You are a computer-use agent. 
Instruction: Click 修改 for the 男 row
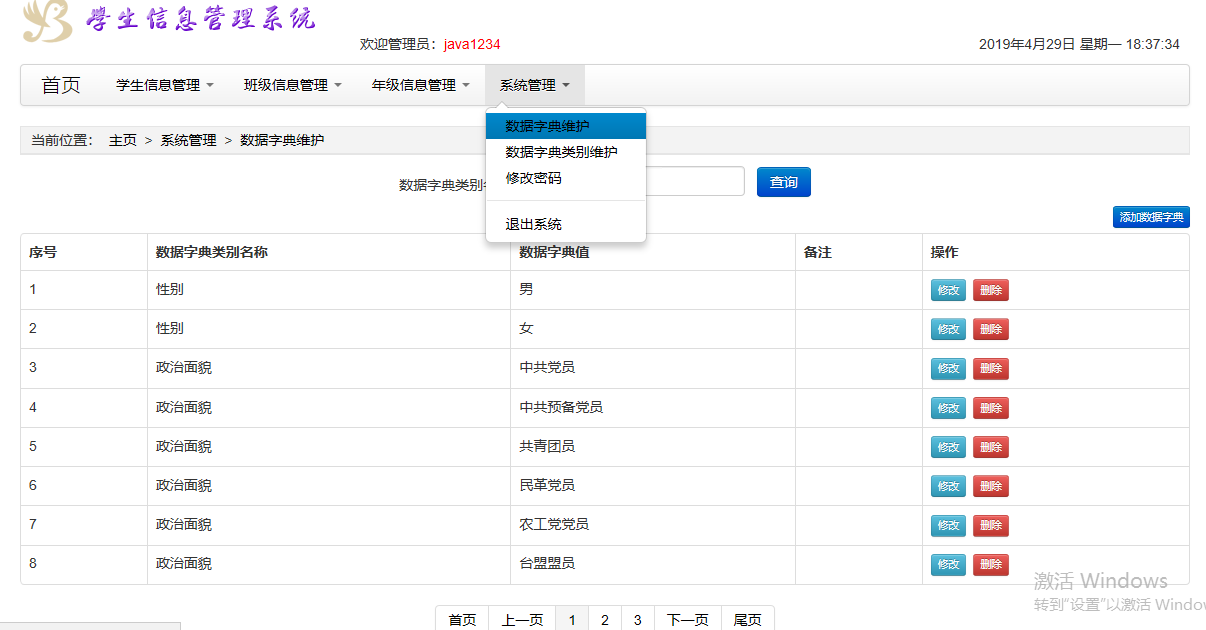949,290
